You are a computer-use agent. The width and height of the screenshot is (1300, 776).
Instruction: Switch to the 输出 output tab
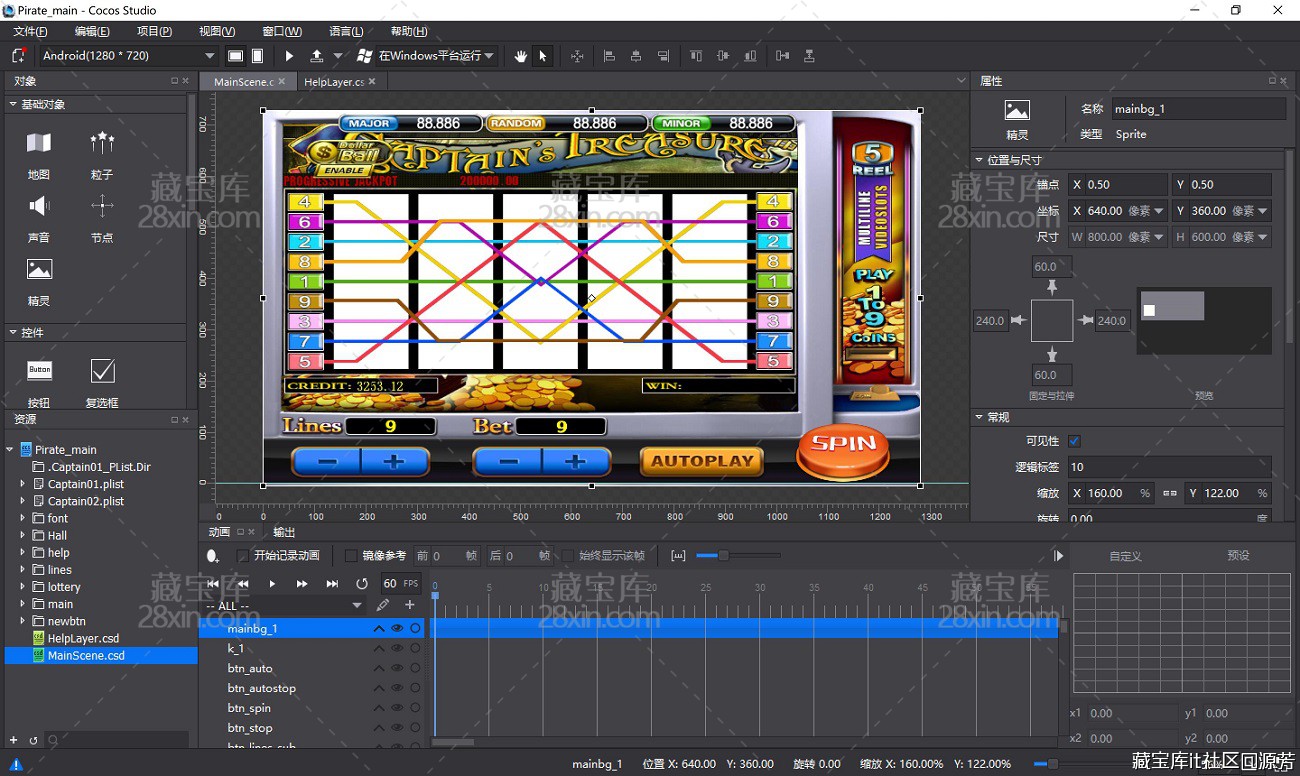[284, 532]
